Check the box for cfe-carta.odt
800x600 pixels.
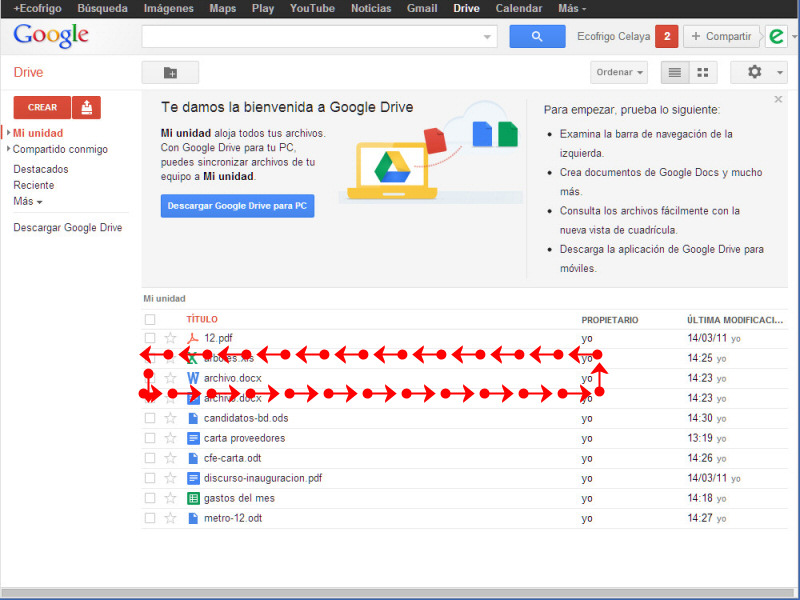pyautogui.click(x=150, y=458)
